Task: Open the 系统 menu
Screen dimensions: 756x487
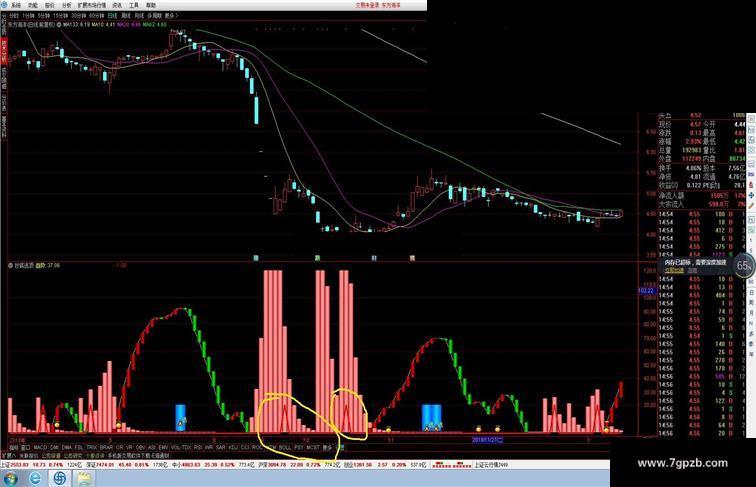Action: pos(16,5)
